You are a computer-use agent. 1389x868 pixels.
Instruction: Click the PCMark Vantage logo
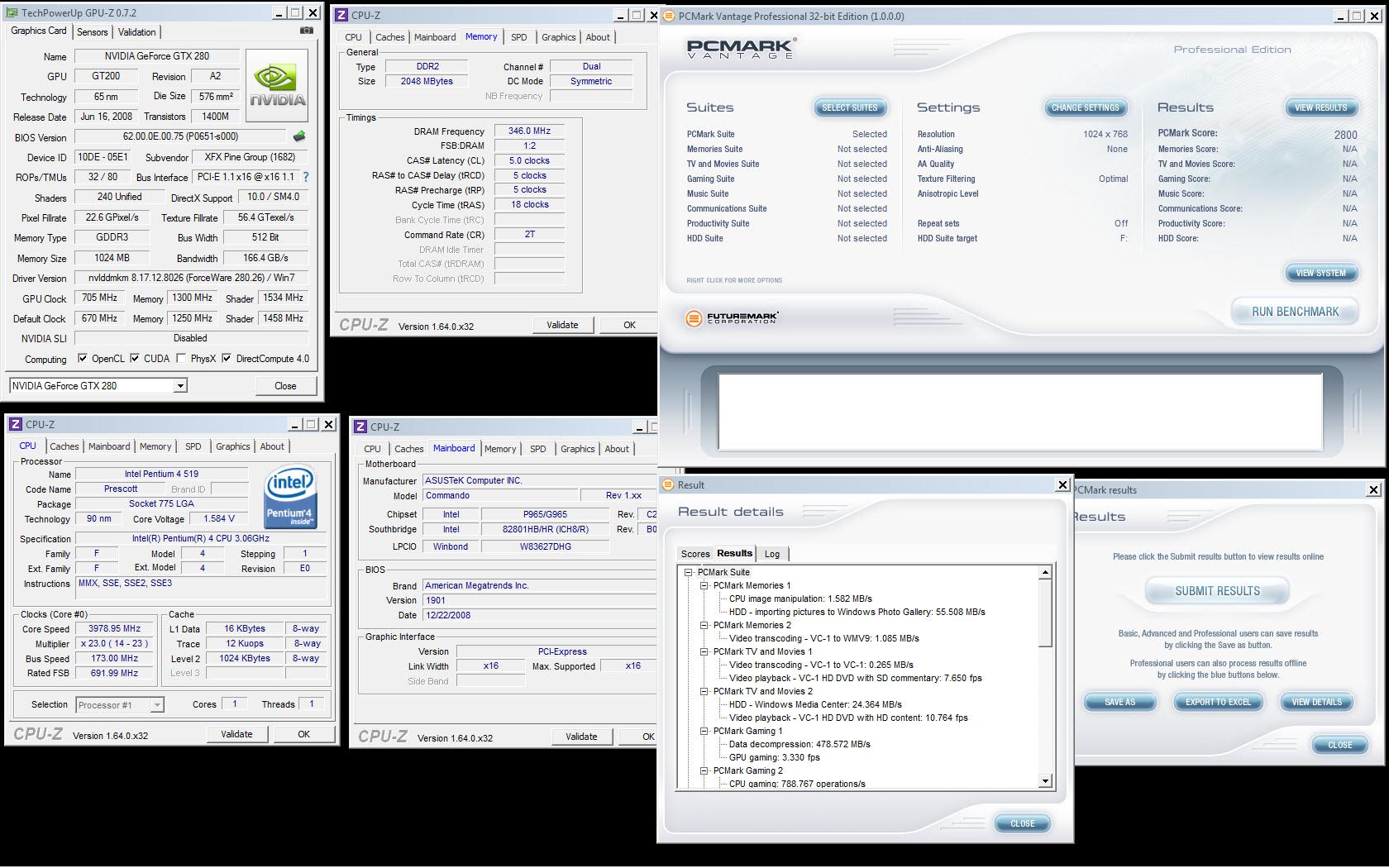pos(741,47)
